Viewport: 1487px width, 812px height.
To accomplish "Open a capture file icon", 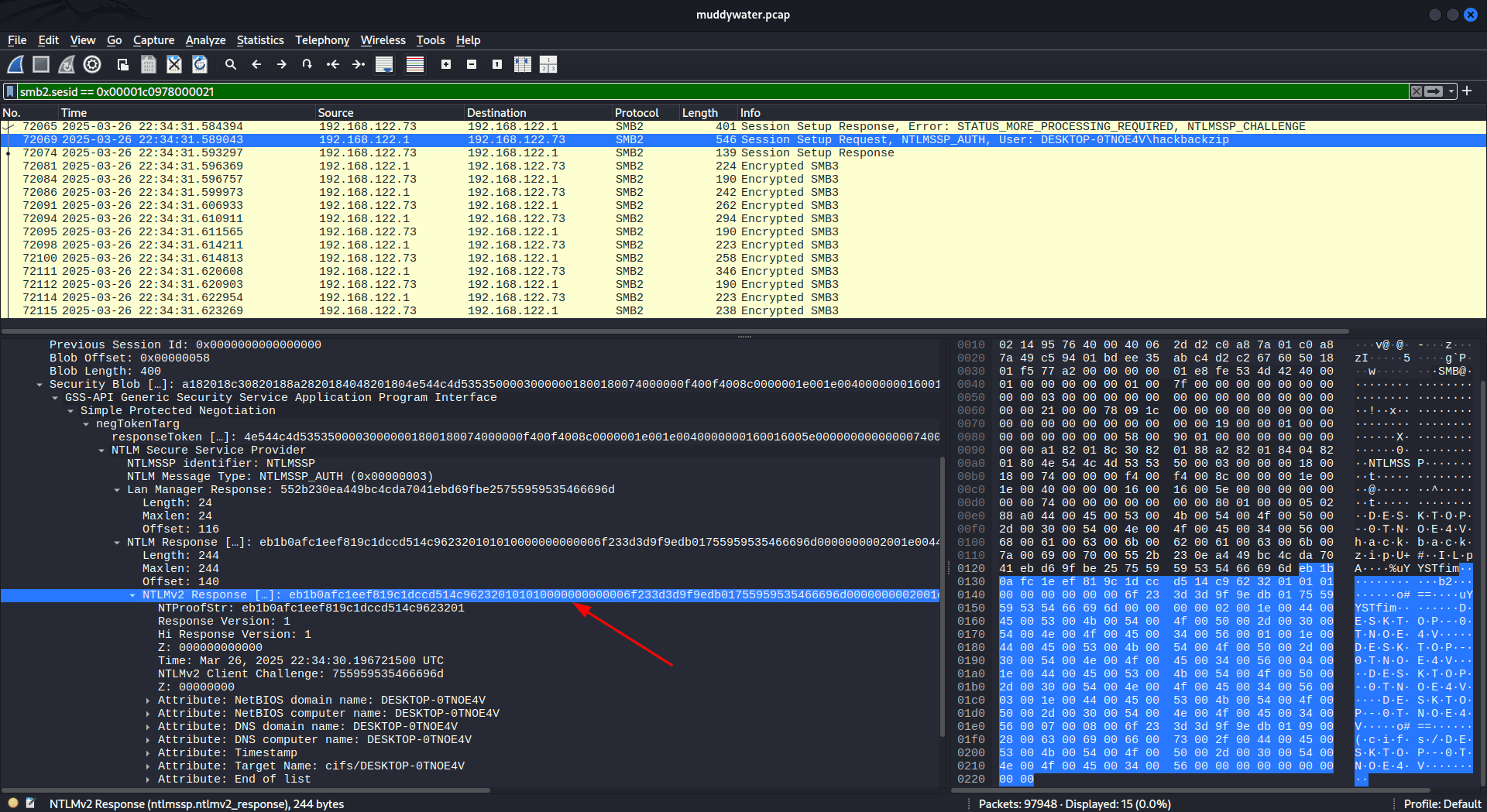I will click(x=122, y=64).
